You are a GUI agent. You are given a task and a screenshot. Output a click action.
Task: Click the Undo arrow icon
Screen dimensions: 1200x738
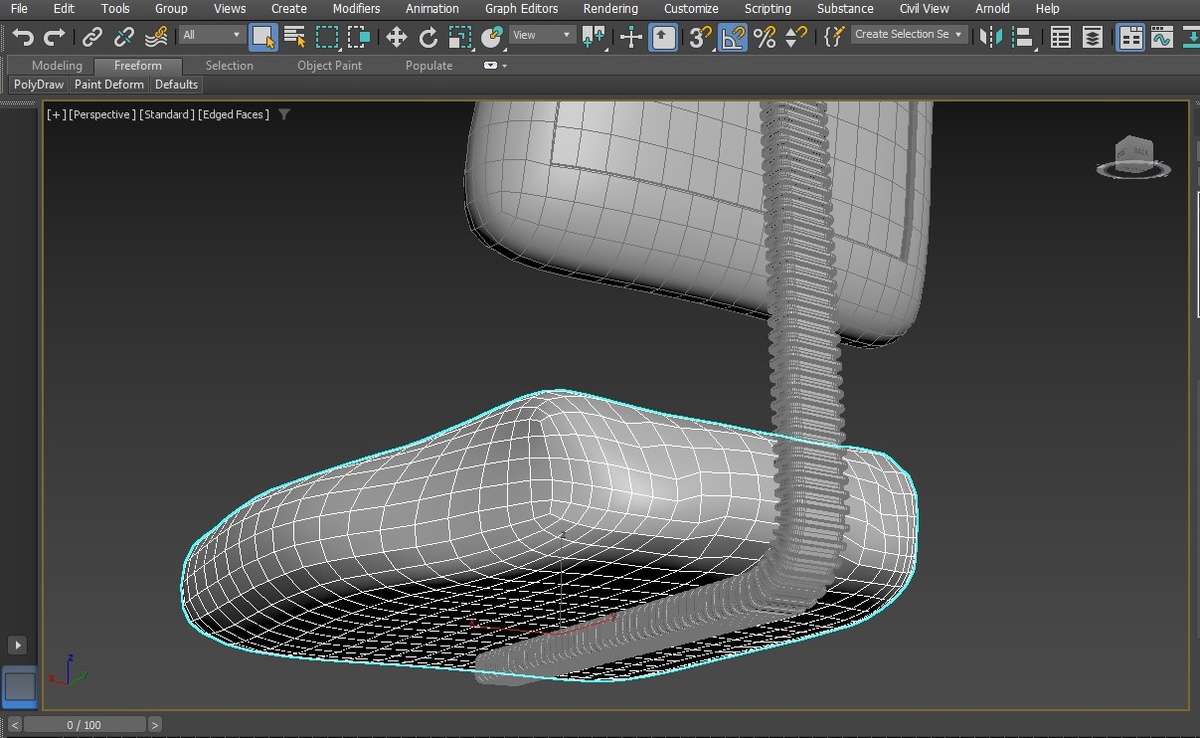tap(22, 37)
